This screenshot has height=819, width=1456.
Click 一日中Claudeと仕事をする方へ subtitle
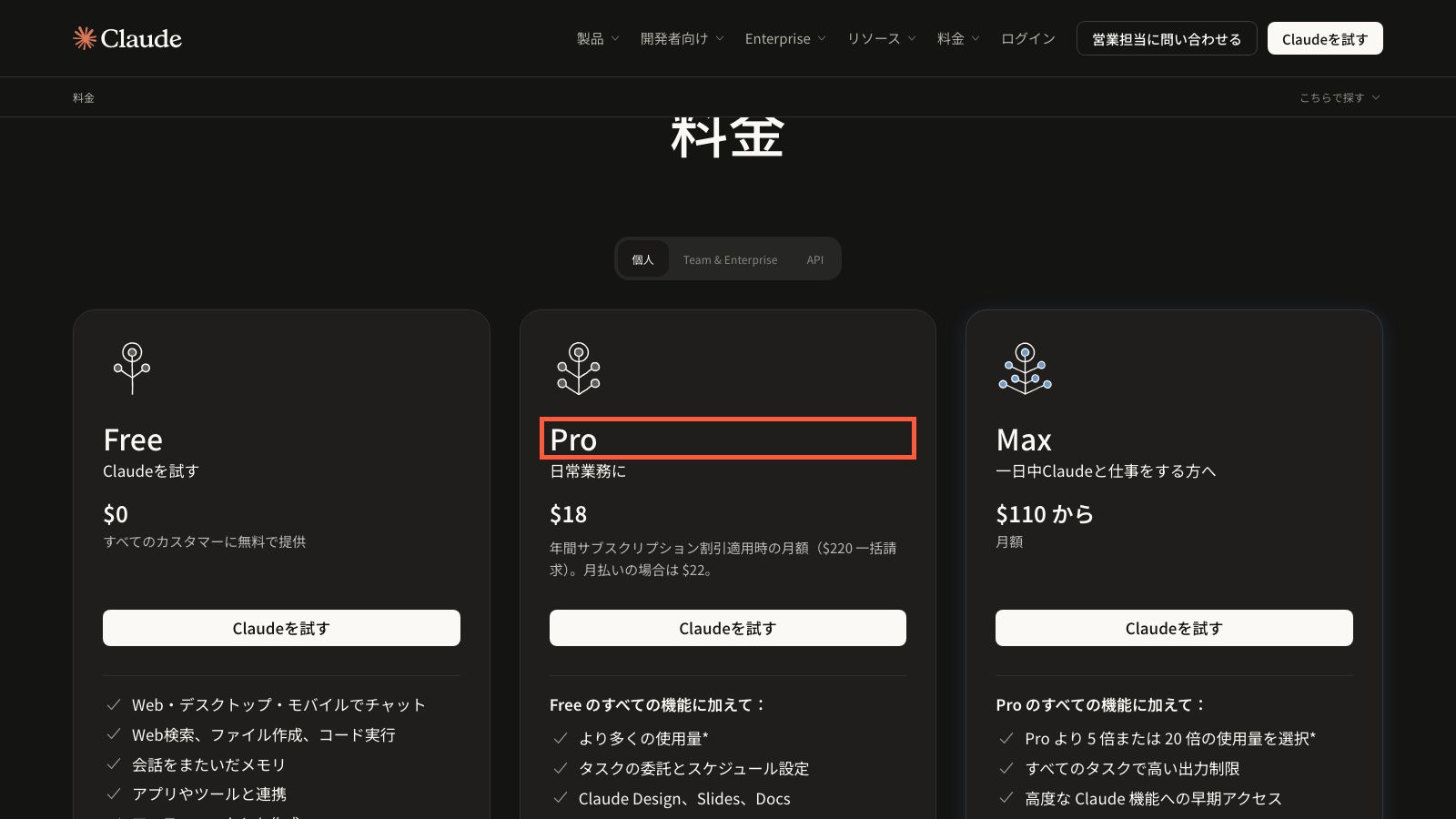point(1106,471)
